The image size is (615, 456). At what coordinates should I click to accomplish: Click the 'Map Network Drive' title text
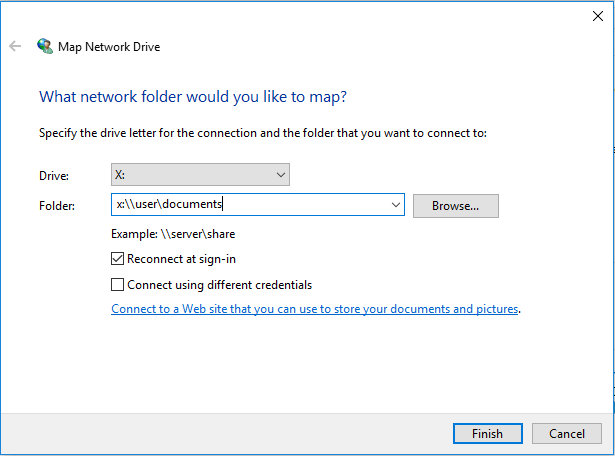[x=109, y=47]
